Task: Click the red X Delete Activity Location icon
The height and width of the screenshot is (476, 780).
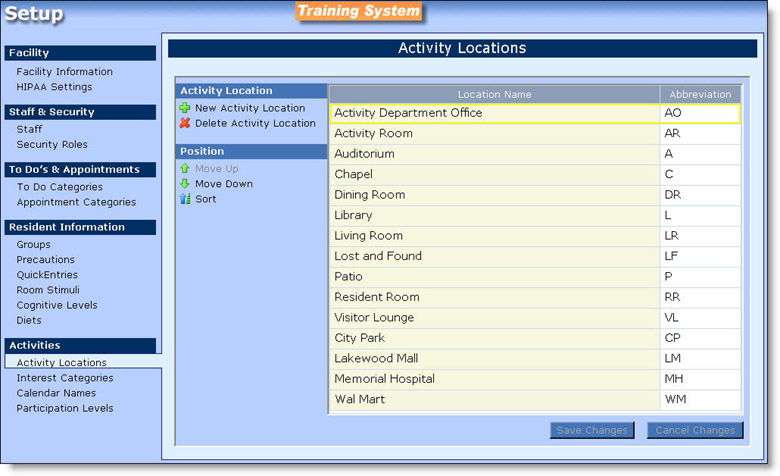Action: (185, 123)
